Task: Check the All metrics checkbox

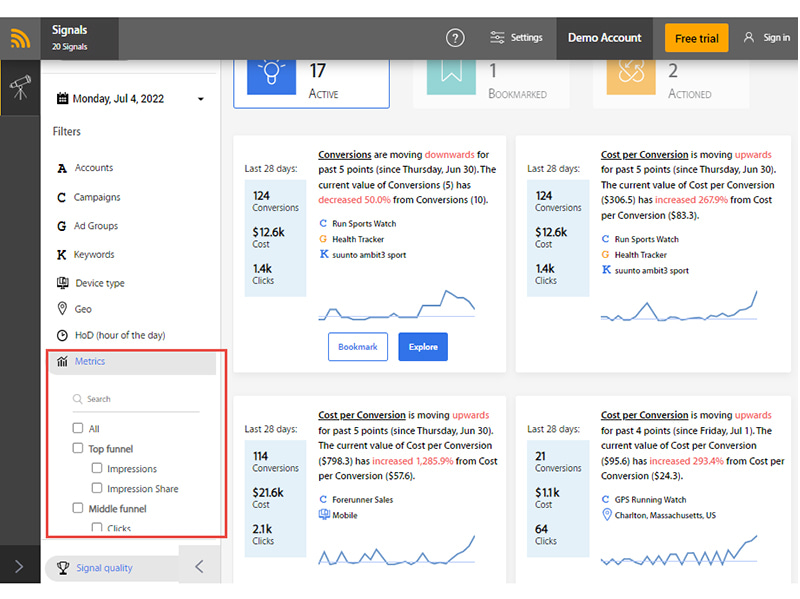Action: pyautogui.click(x=78, y=429)
